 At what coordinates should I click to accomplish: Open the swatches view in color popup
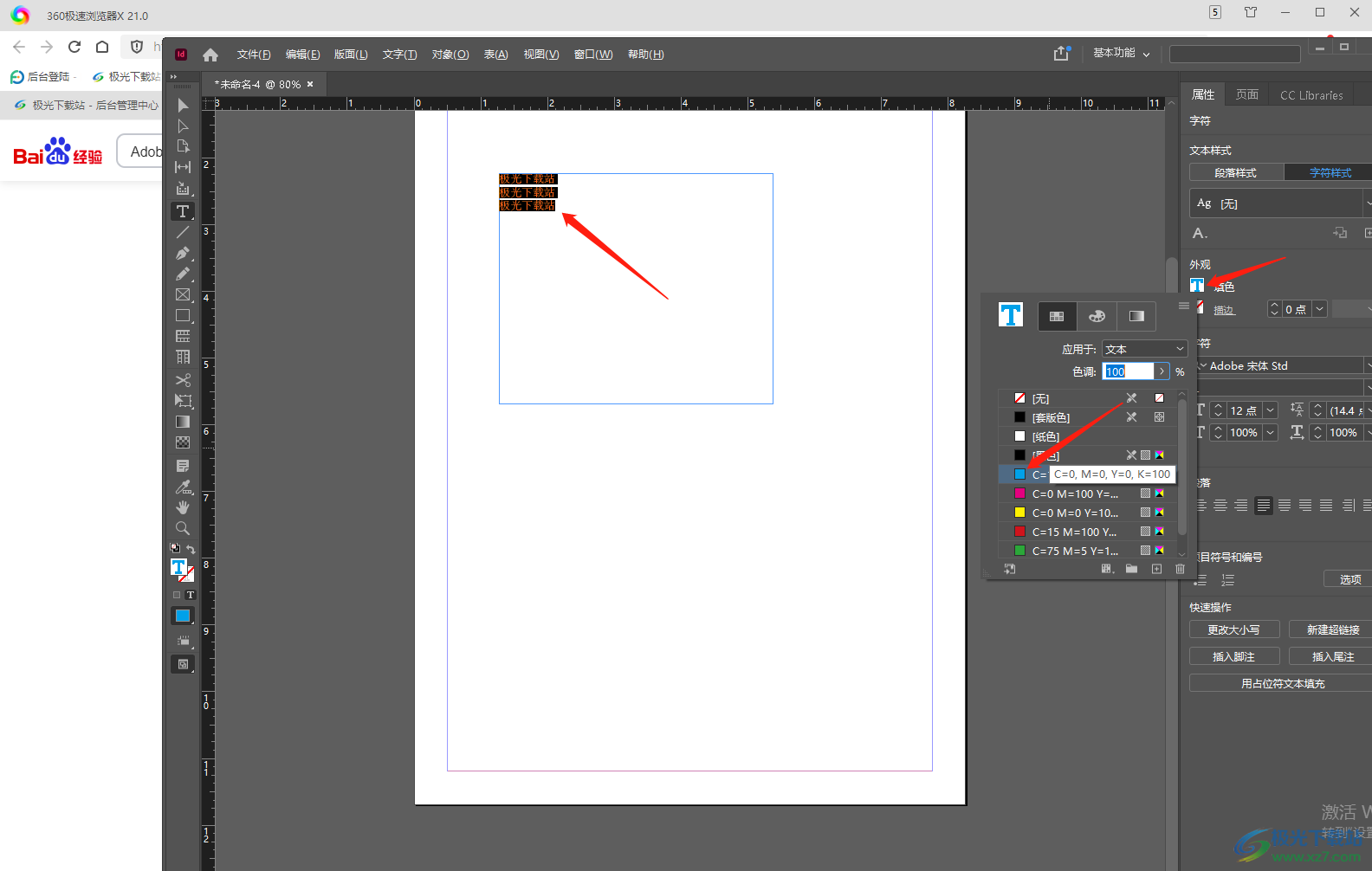1057,316
